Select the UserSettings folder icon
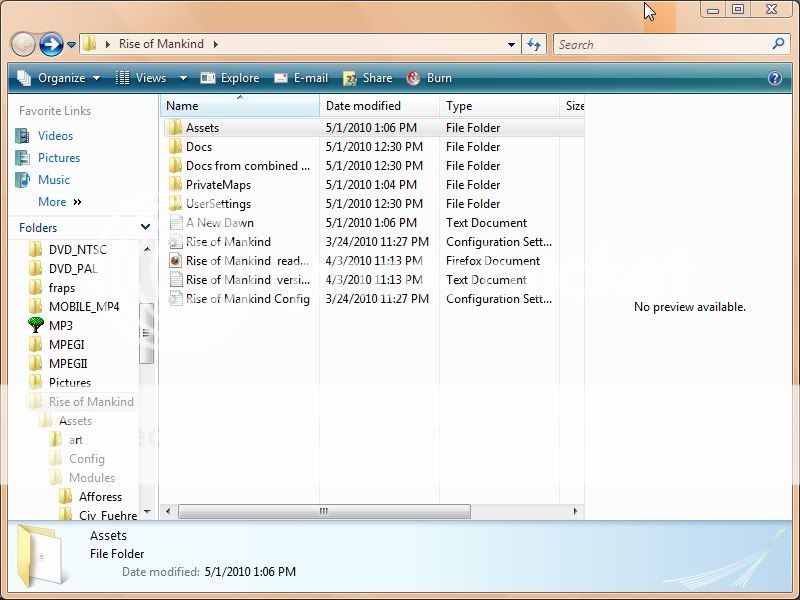The image size is (800, 600). (175, 203)
